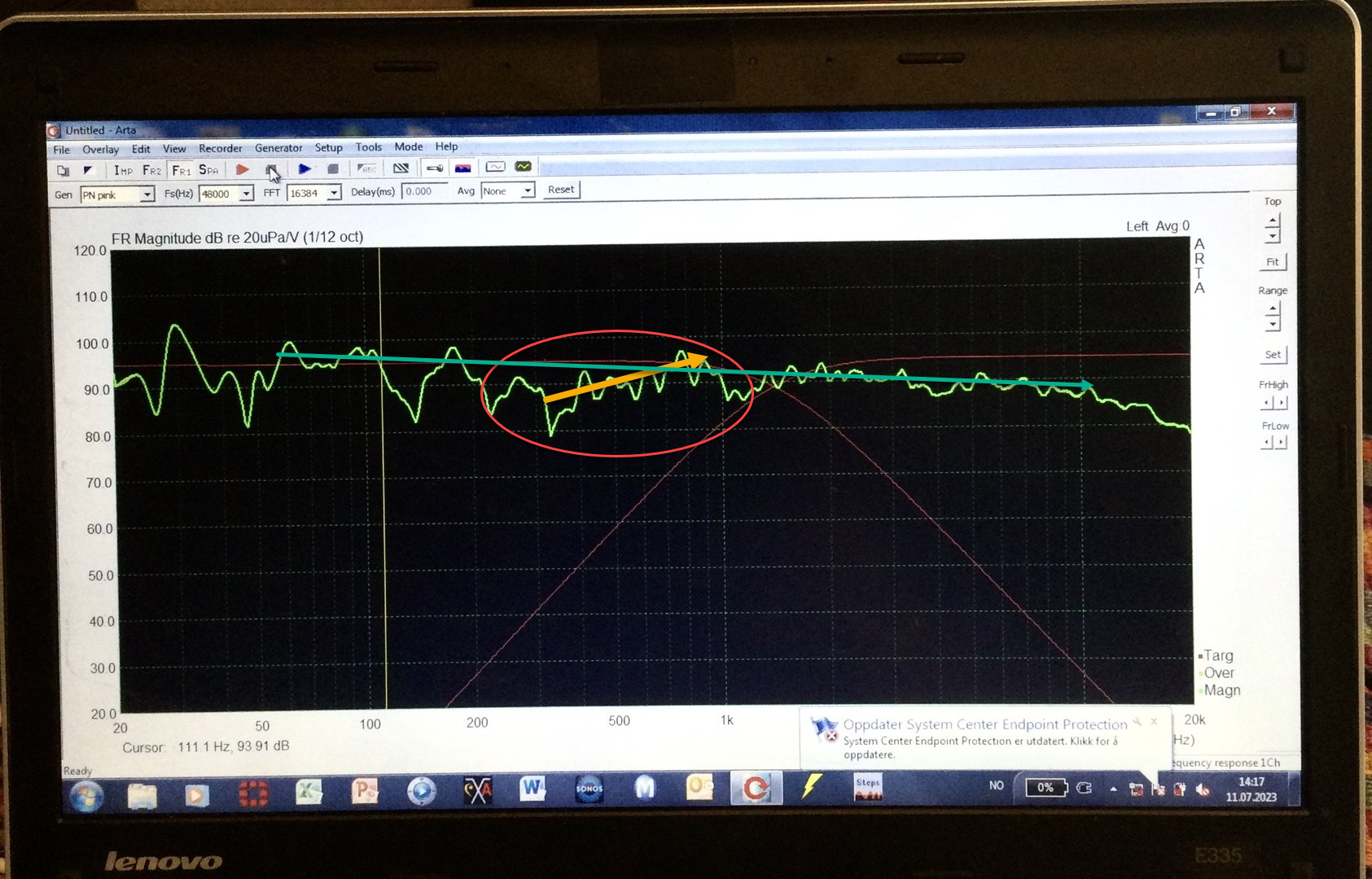Open the Overlay menu

coord(100,150)
